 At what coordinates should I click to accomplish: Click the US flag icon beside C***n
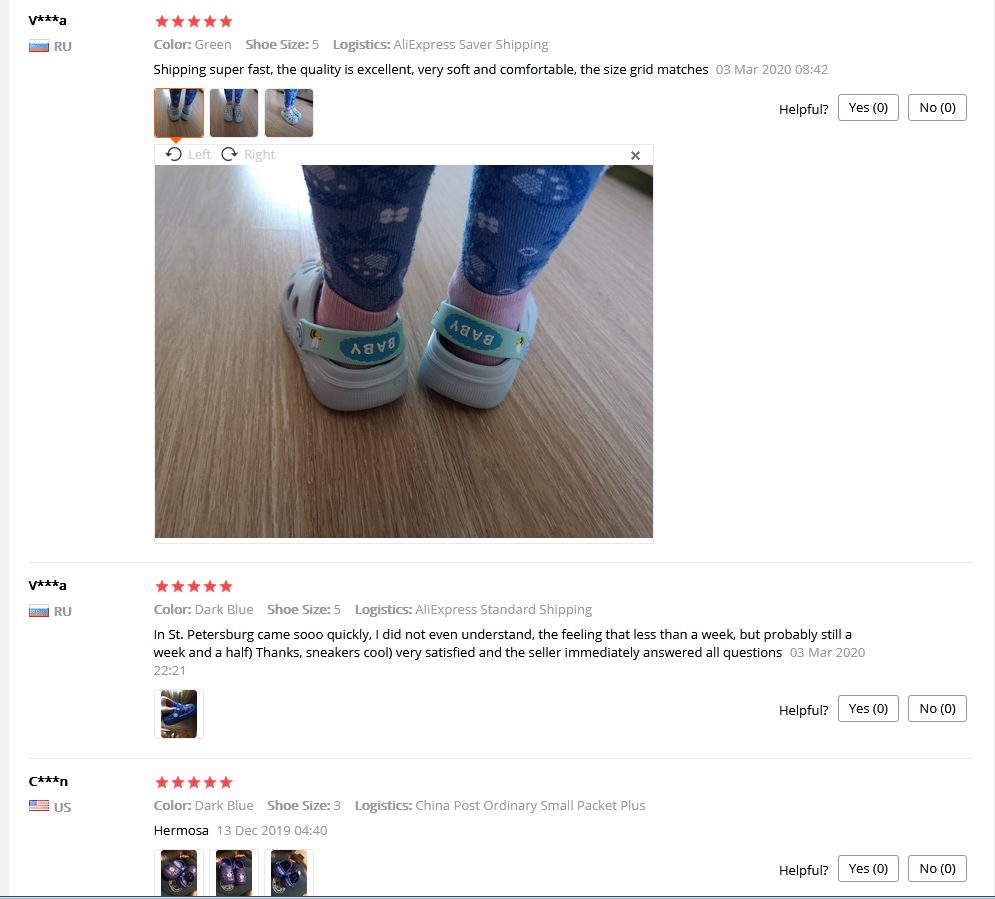[x=39, y=806]
